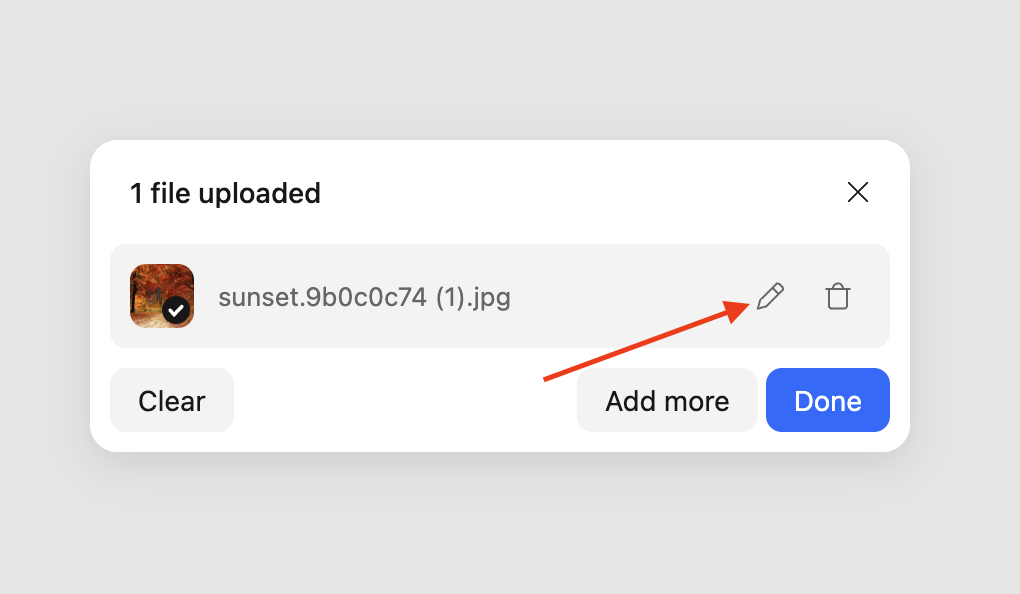
Task: Click the upload success checkmark badge
Action: [176, 310]
